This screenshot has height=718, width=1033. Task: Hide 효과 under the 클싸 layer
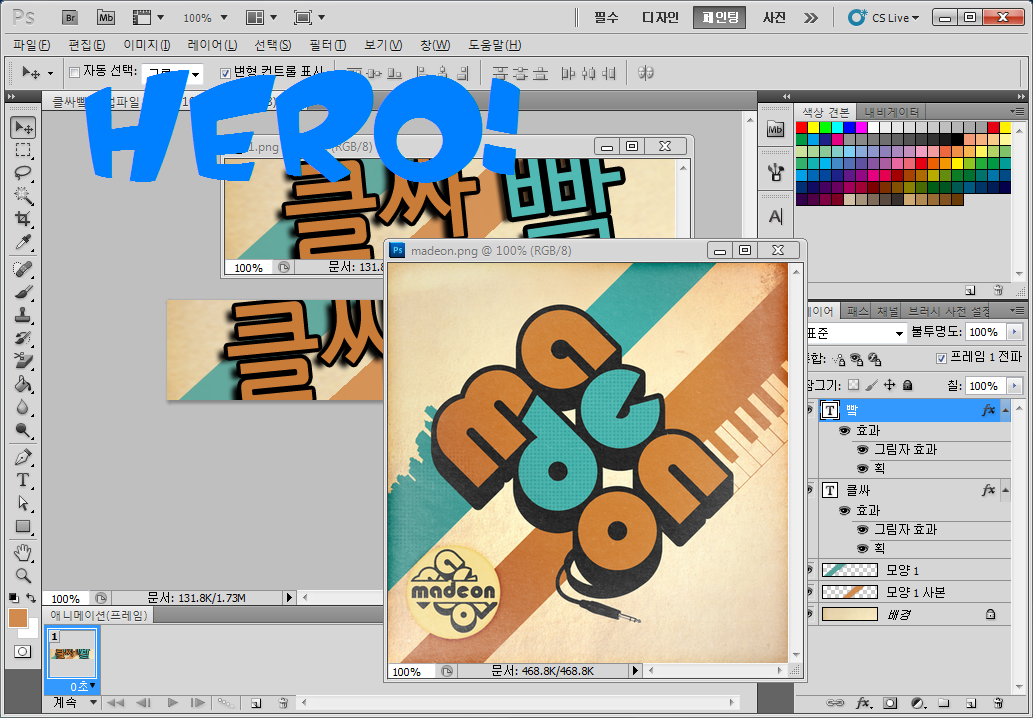(845, 511)
